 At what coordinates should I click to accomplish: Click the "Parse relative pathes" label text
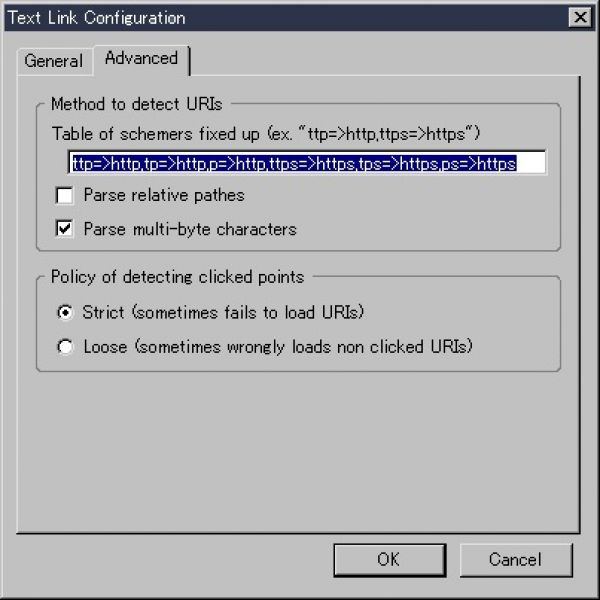click(164, 196)
